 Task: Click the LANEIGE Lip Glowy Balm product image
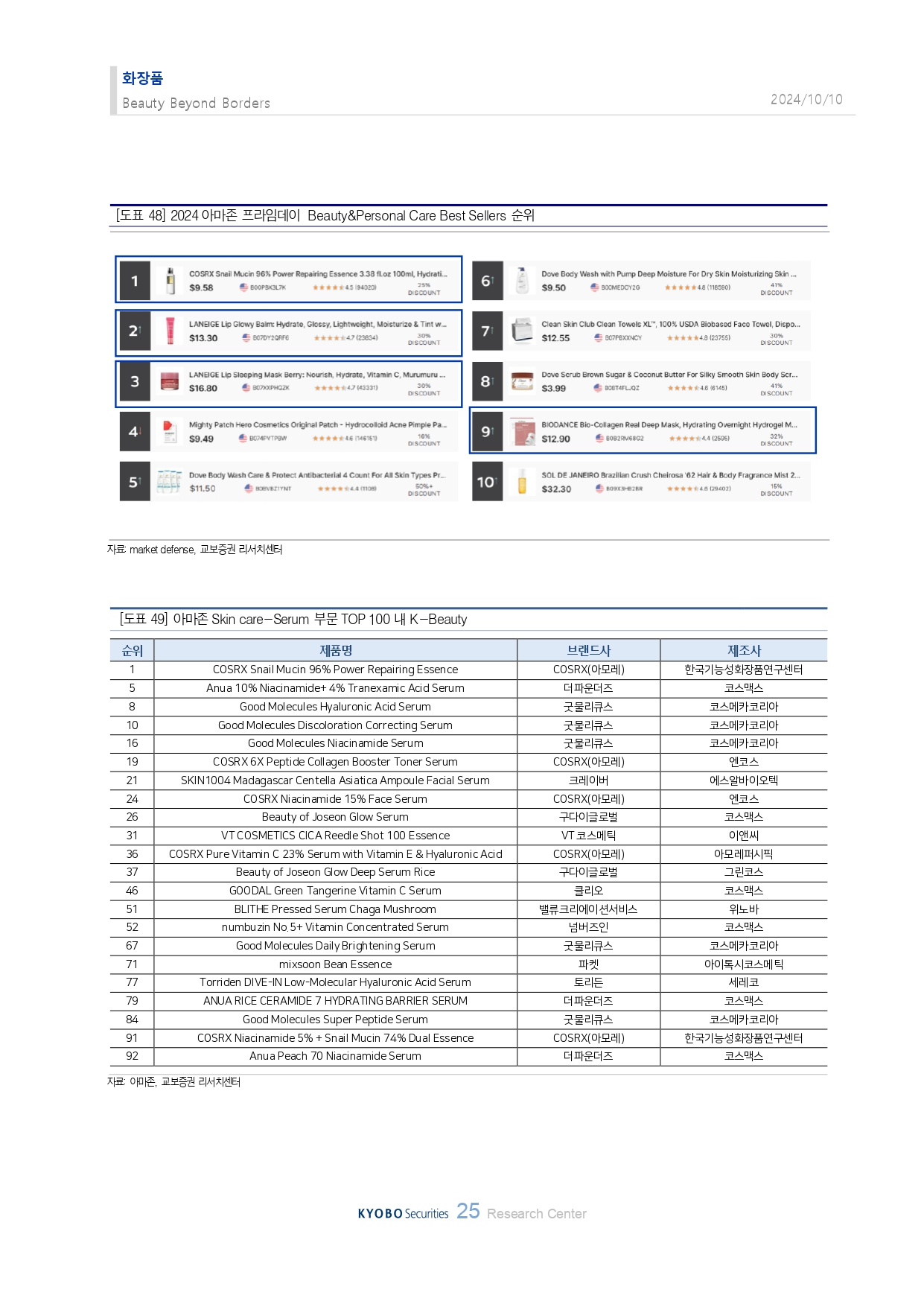click(171, 331)
